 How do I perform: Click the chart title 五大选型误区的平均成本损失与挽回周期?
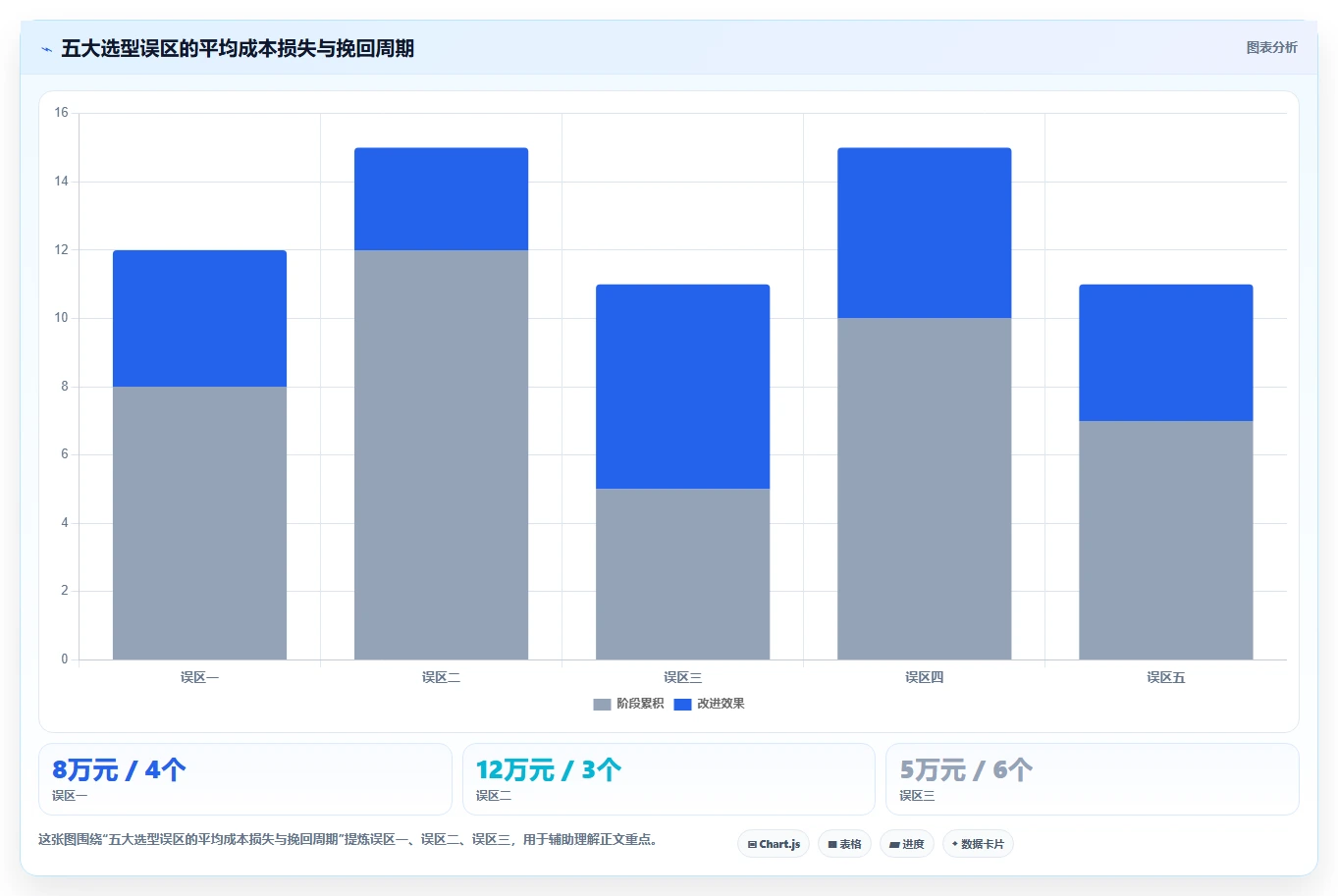pyautogui.click(x=238, y=48)
